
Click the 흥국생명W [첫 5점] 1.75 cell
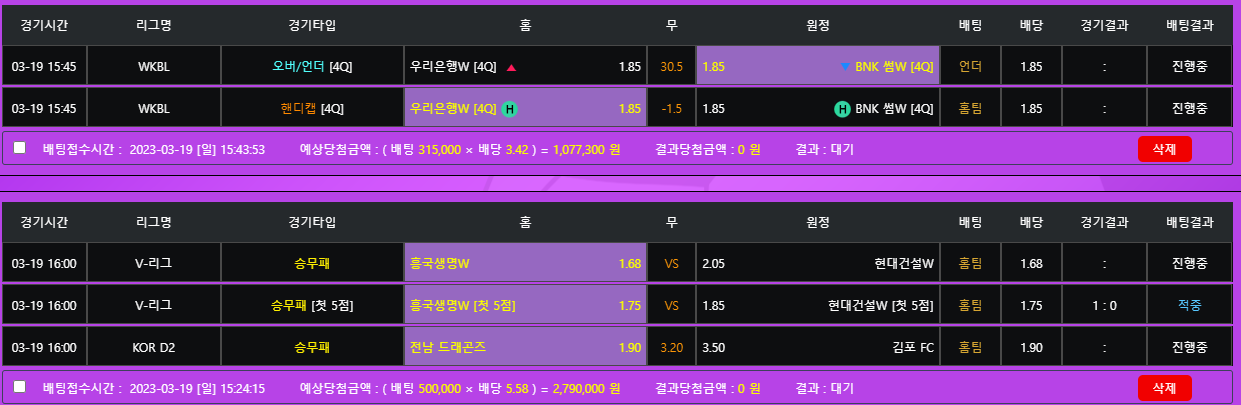(525, 306)
